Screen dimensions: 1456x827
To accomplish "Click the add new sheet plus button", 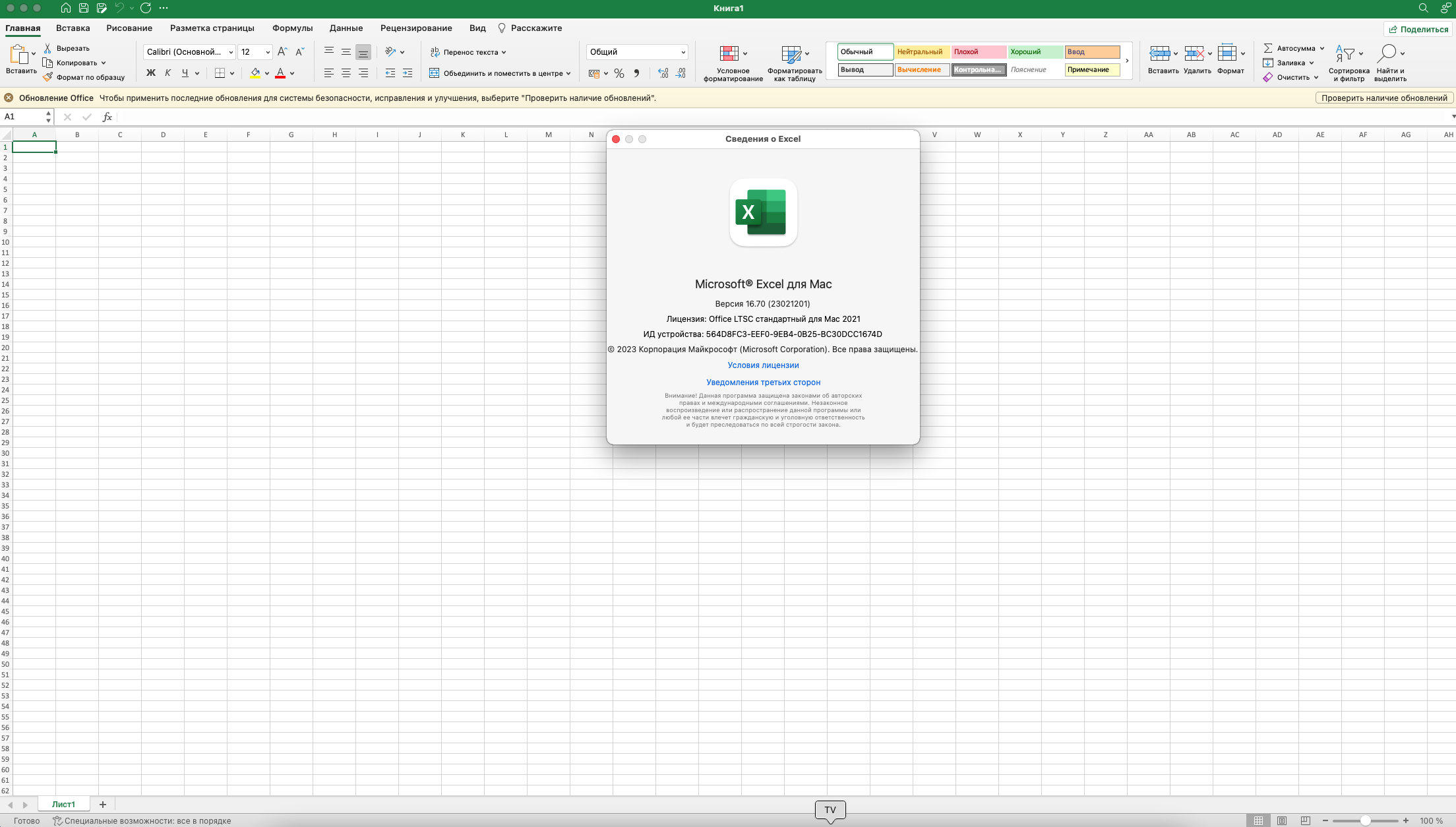I will click(x=102, y=804).
